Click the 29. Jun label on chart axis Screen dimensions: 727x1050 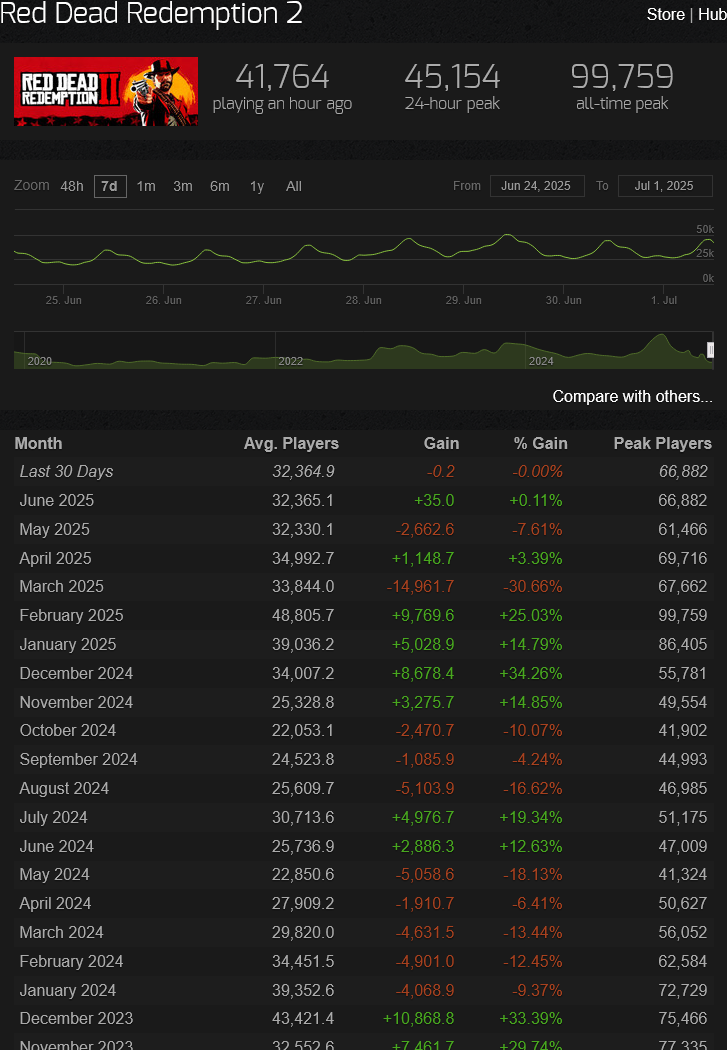464,300
